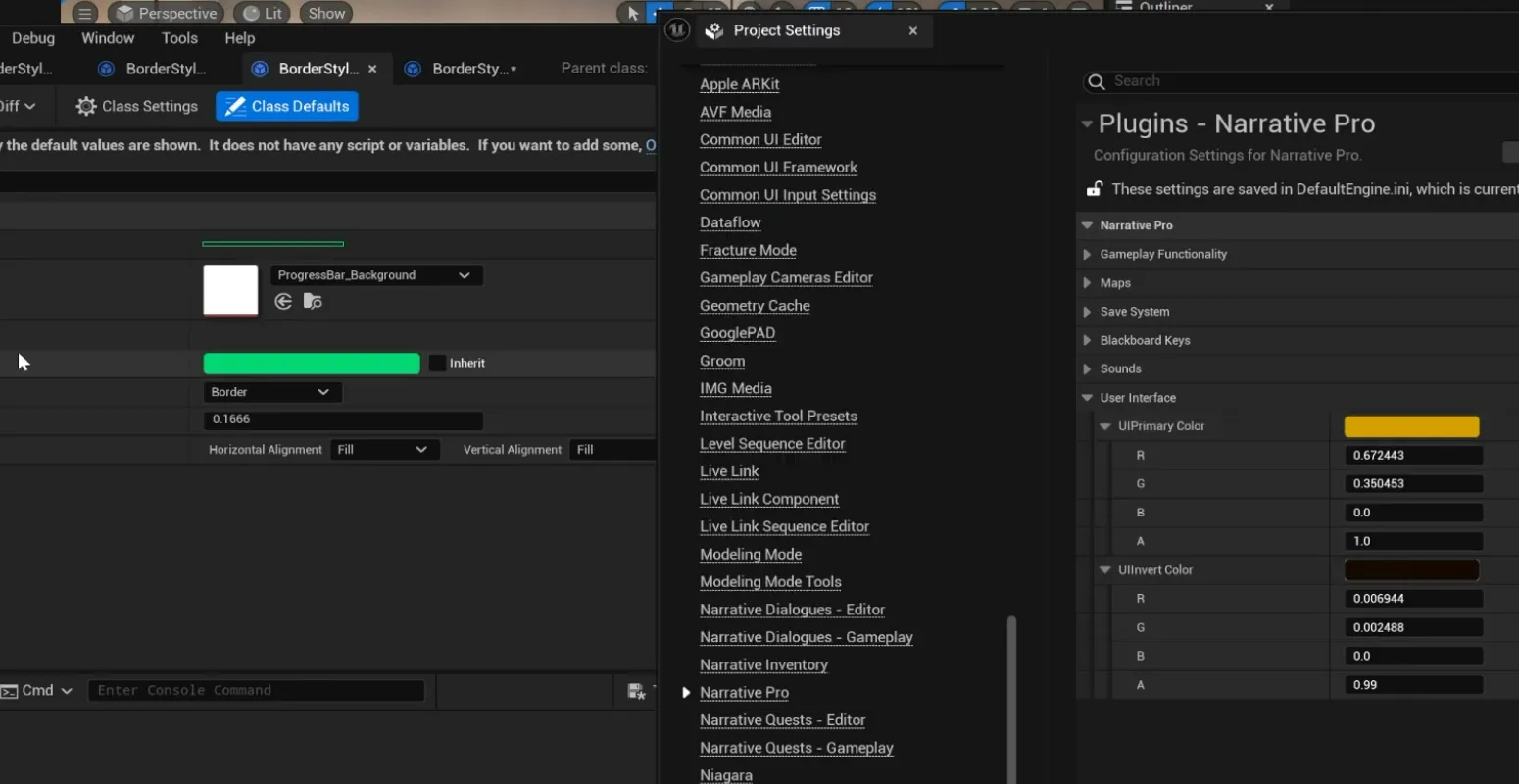1519x784 pixels.
Task: Collapse the Plugins - Narrative Pro header
Action: coord(1087,124)
